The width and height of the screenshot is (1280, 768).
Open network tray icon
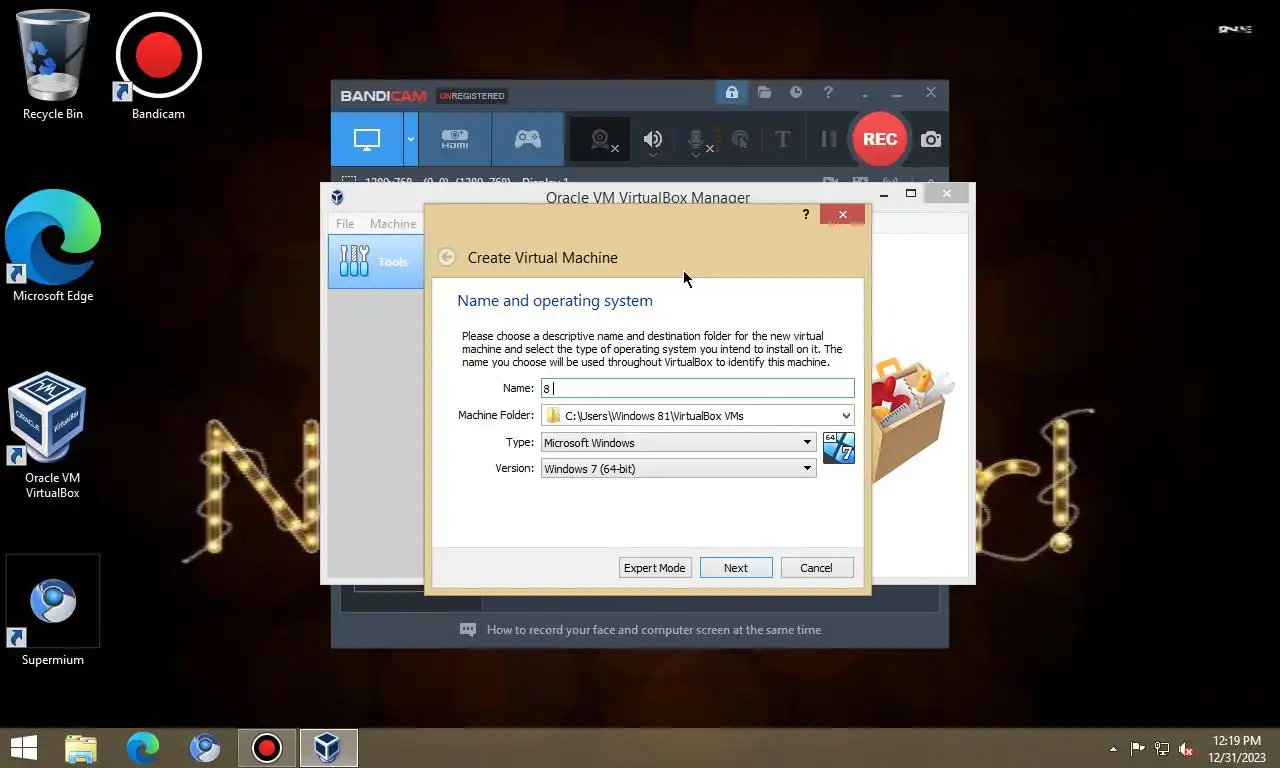tap(1162, 749)
